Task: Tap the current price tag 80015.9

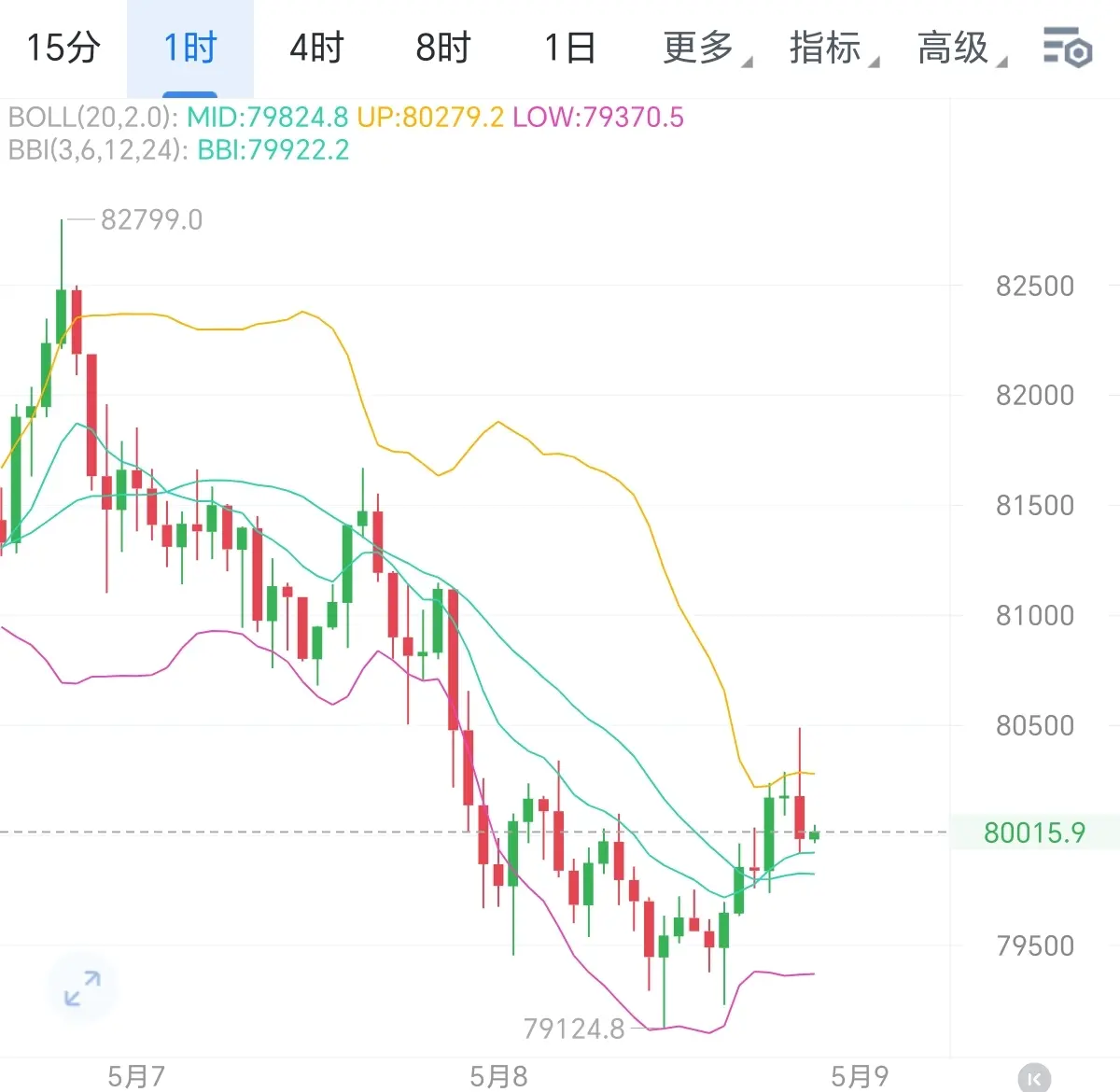Action: pos(1034,833)
